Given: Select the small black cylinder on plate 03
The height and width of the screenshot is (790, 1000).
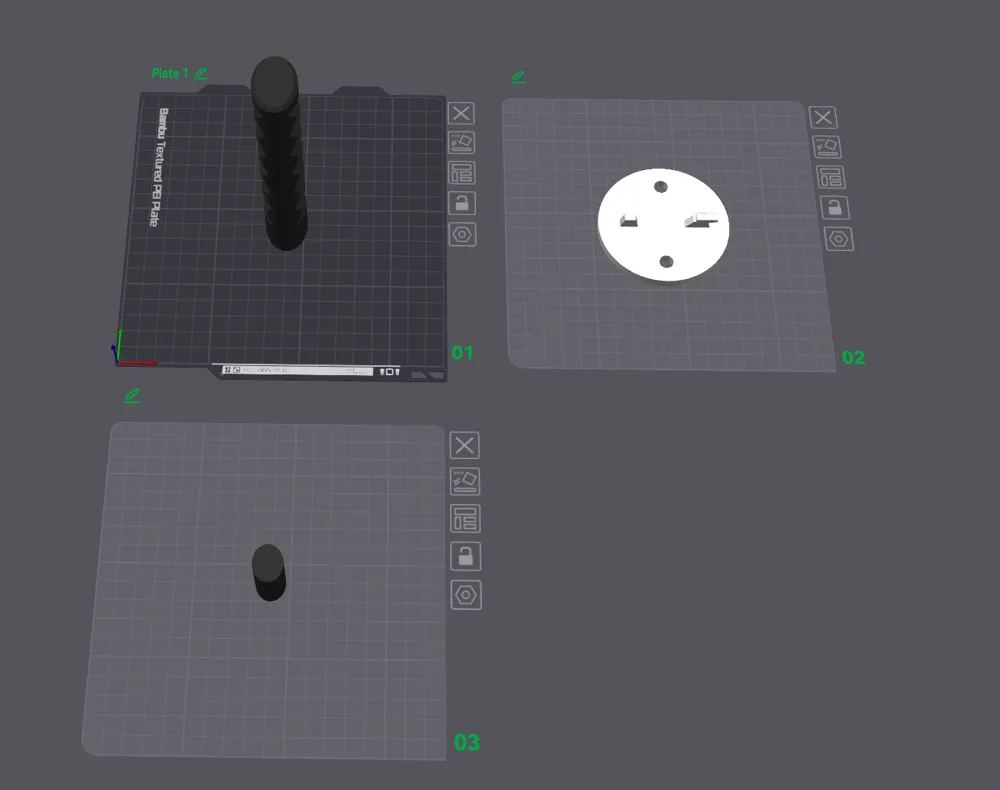Looking at the screenshot, I should (x=268, y=572).
